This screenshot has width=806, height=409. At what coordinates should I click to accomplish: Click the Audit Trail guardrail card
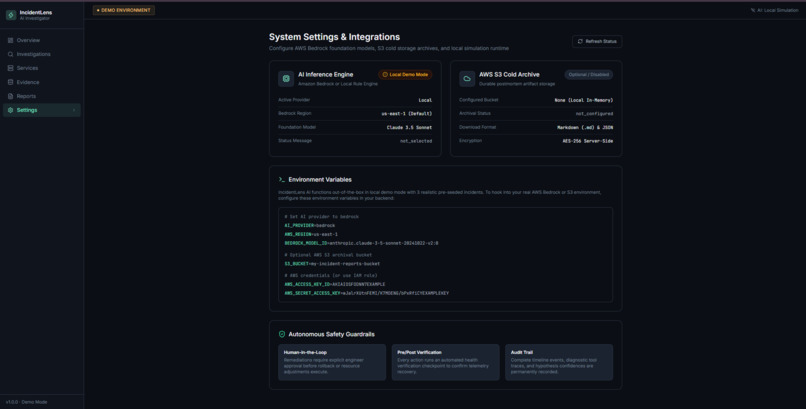(x=559, y=362)
